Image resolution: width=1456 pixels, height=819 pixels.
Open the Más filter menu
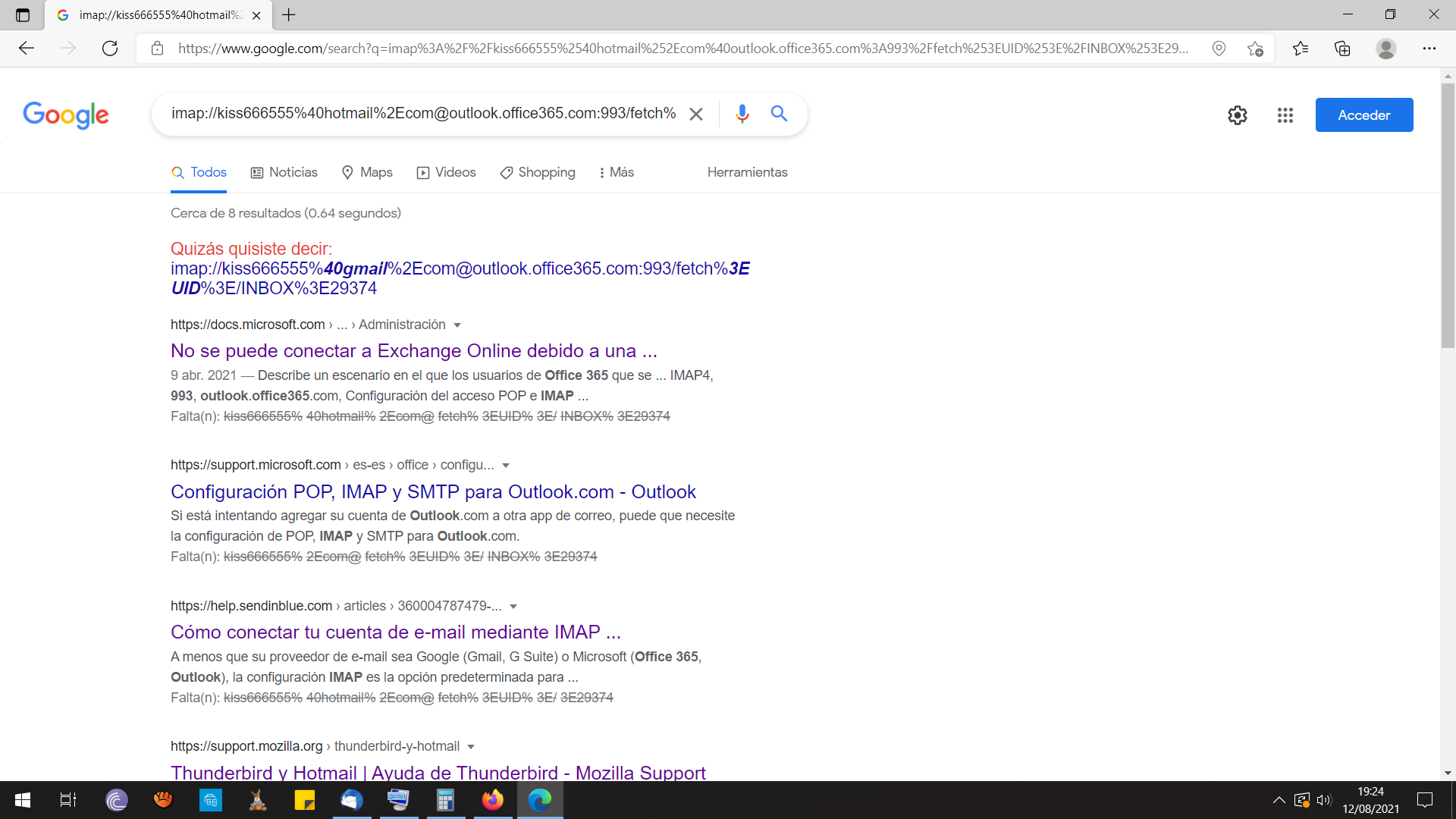(x=617, y=172)
